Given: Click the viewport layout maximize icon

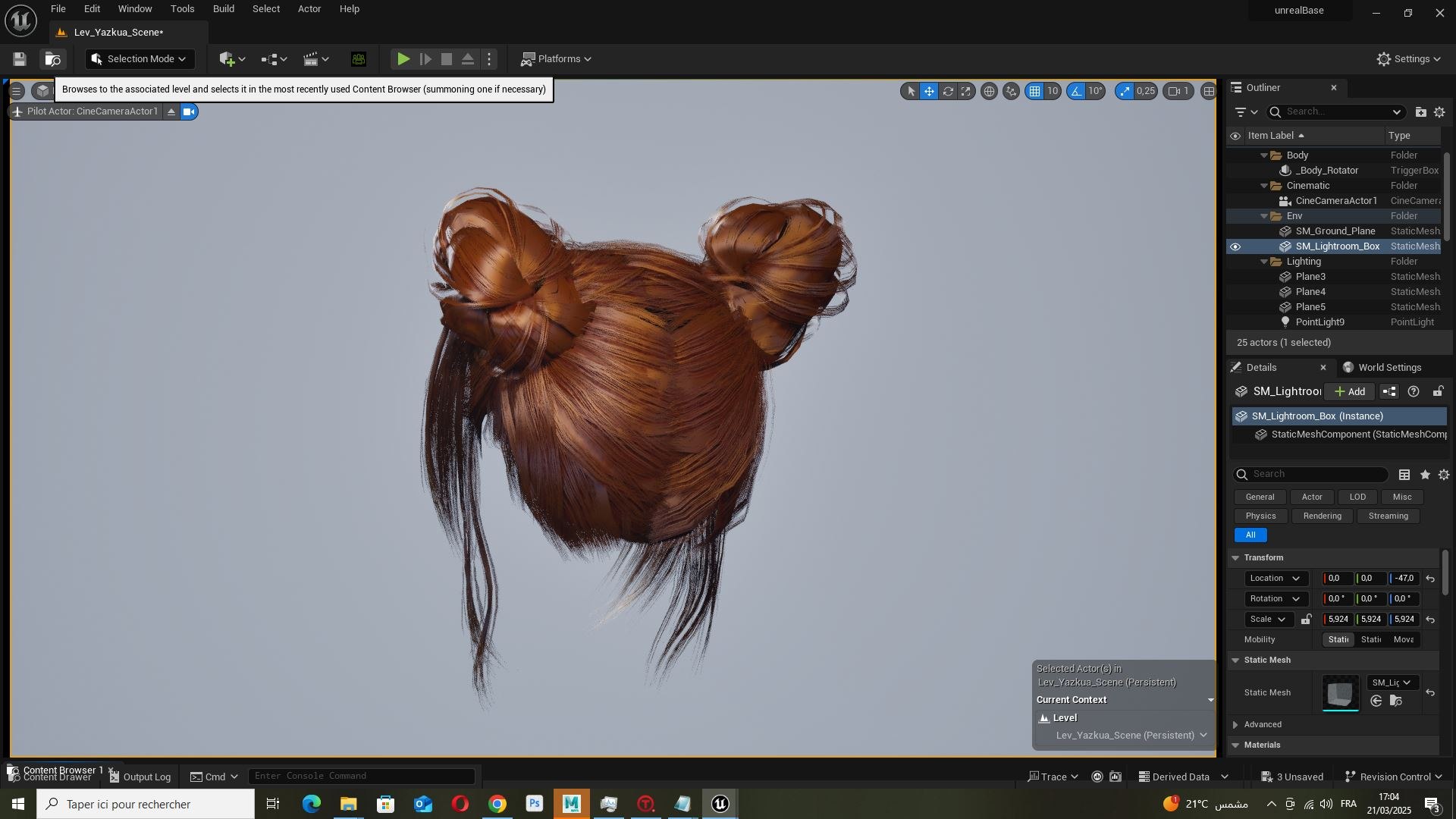Looking at the screenshot, I should coord(1209,91).
